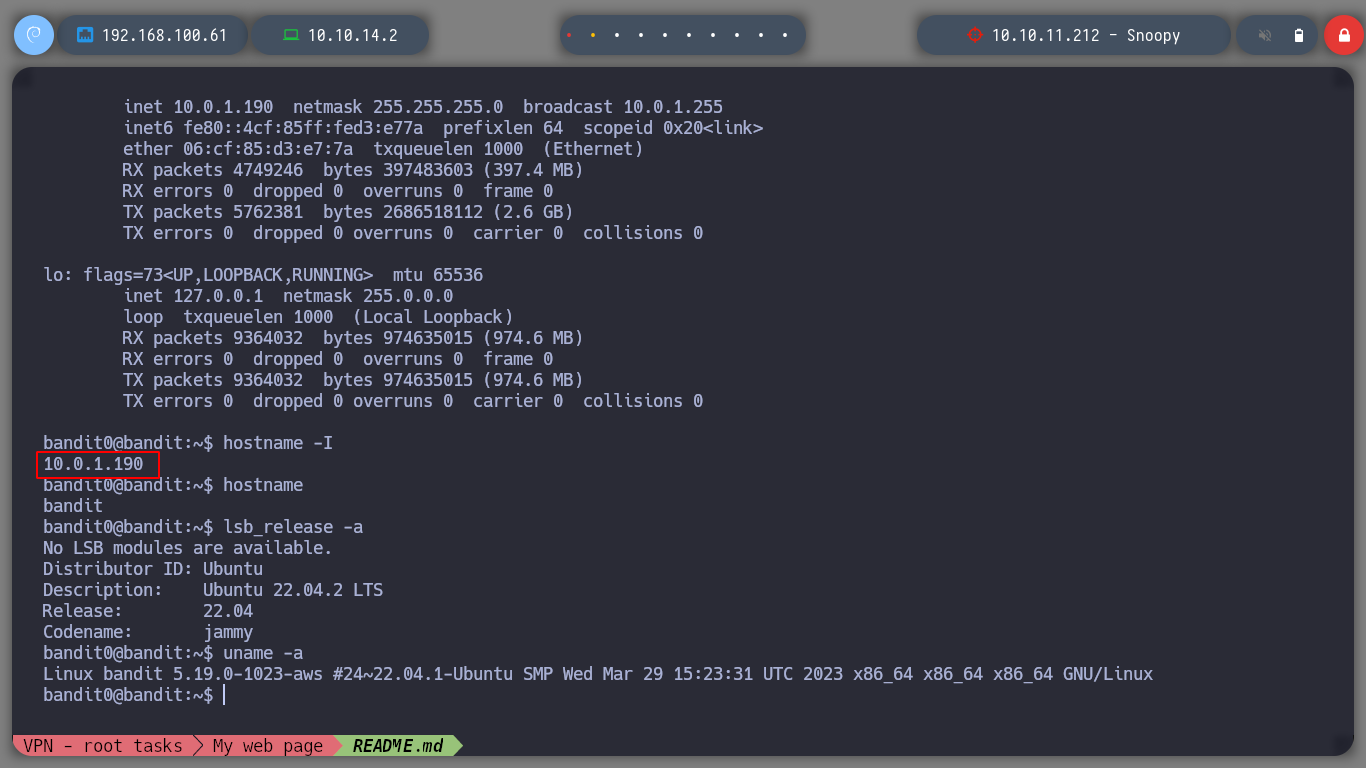This screenshot has height=768, width=1366.
Task: Click the 10.0.1.190 hostname -I output
Action: tap(93, 464)
